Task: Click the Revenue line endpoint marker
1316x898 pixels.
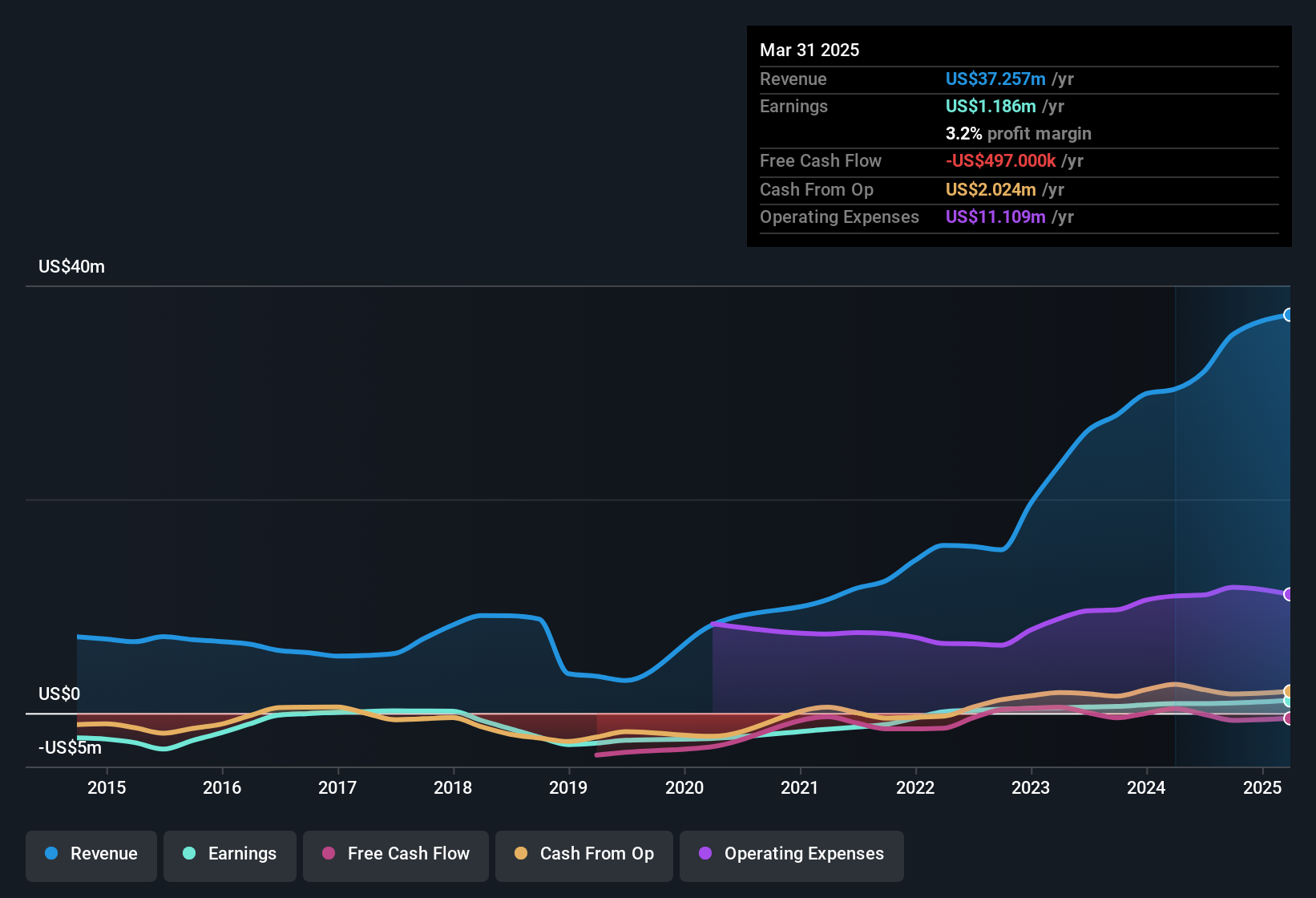Action: [x=1288, y=315]
